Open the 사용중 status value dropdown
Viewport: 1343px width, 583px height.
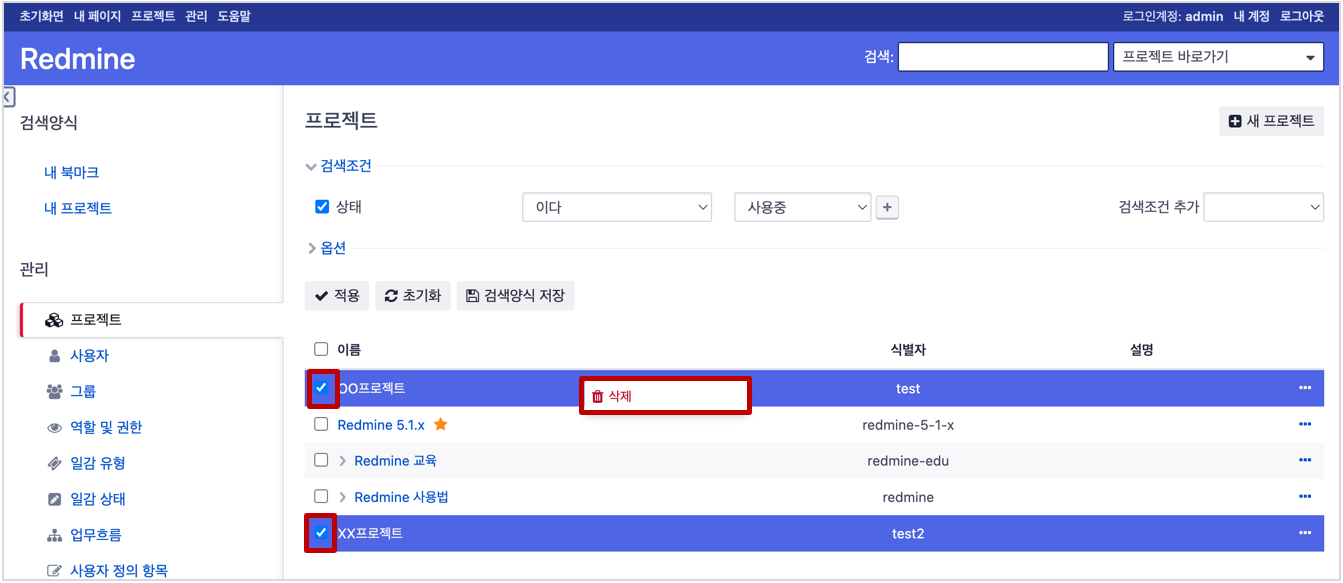[803, 207]
